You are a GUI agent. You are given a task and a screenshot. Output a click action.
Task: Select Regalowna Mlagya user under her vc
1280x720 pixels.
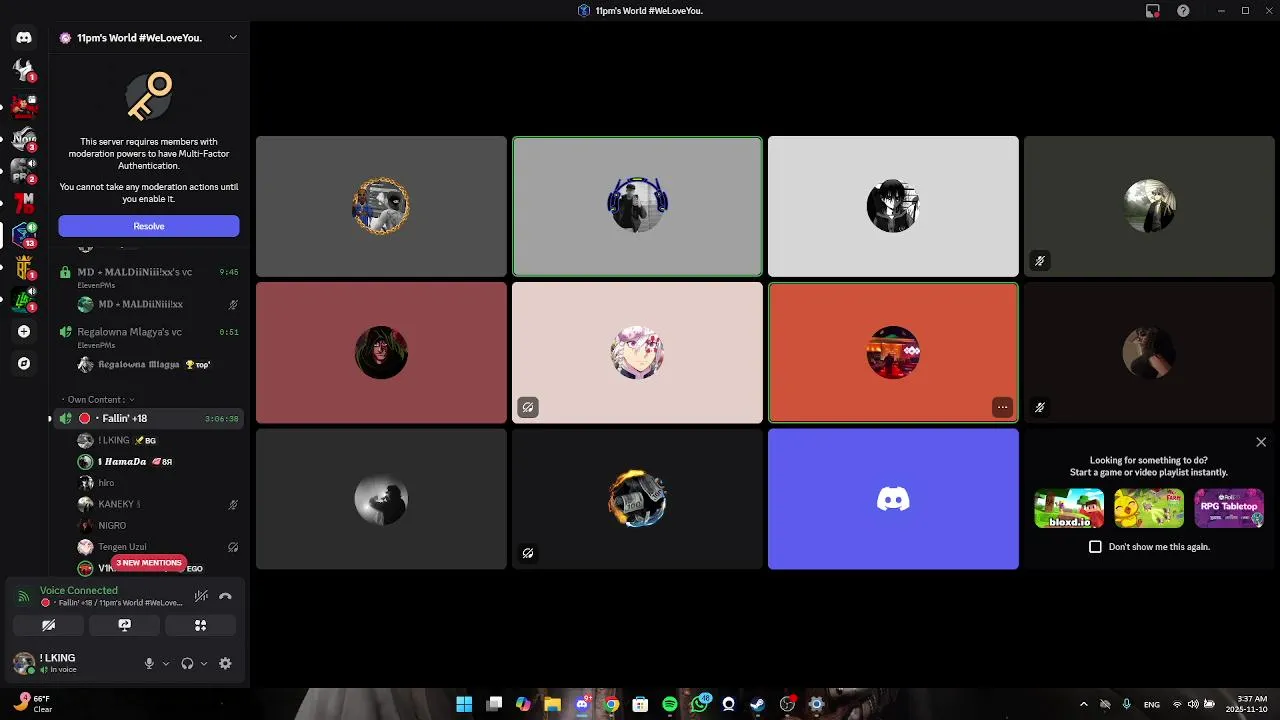click(x=157, y=365)
